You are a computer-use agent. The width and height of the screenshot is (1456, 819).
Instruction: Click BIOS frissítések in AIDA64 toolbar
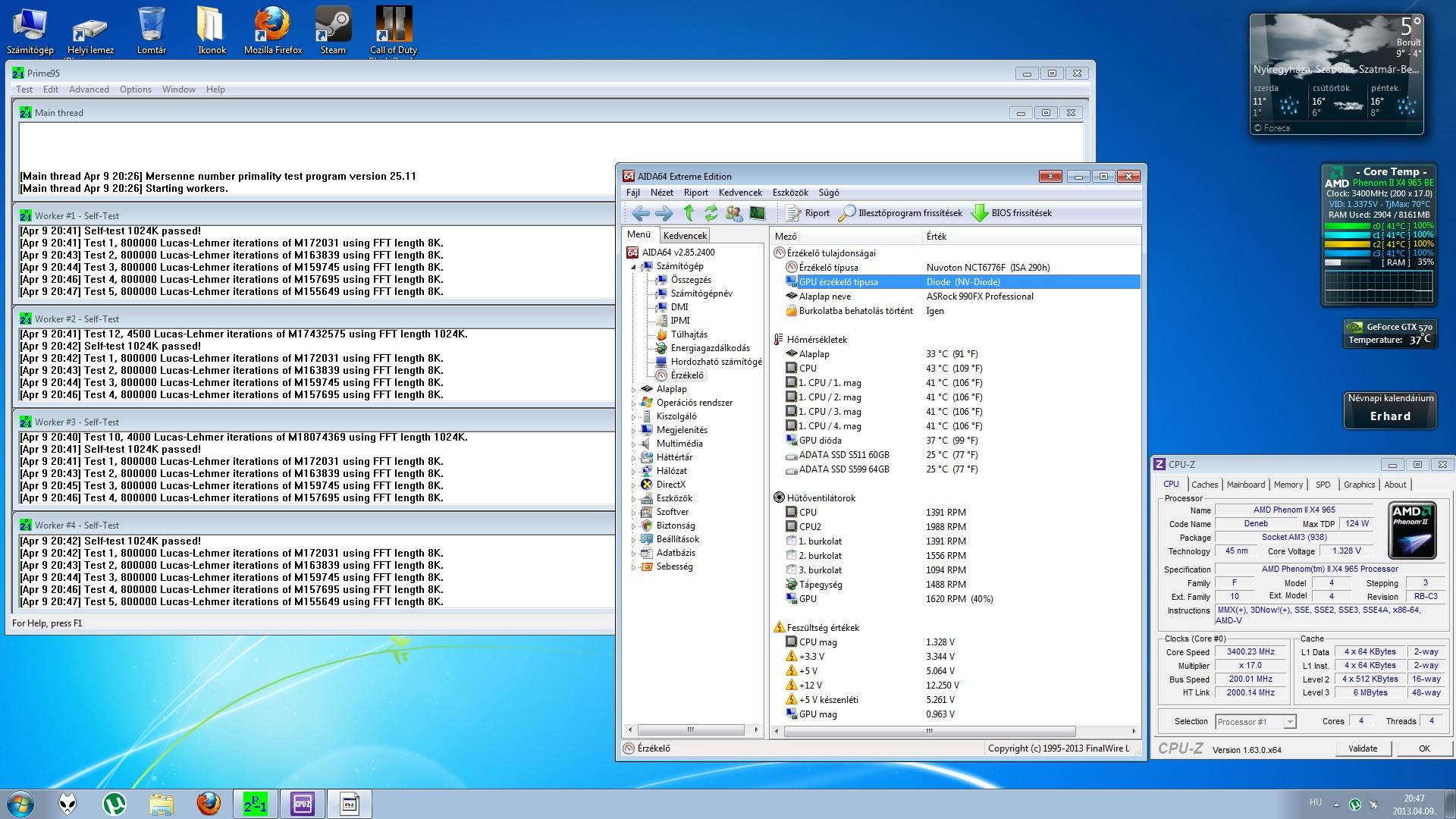1012,213
